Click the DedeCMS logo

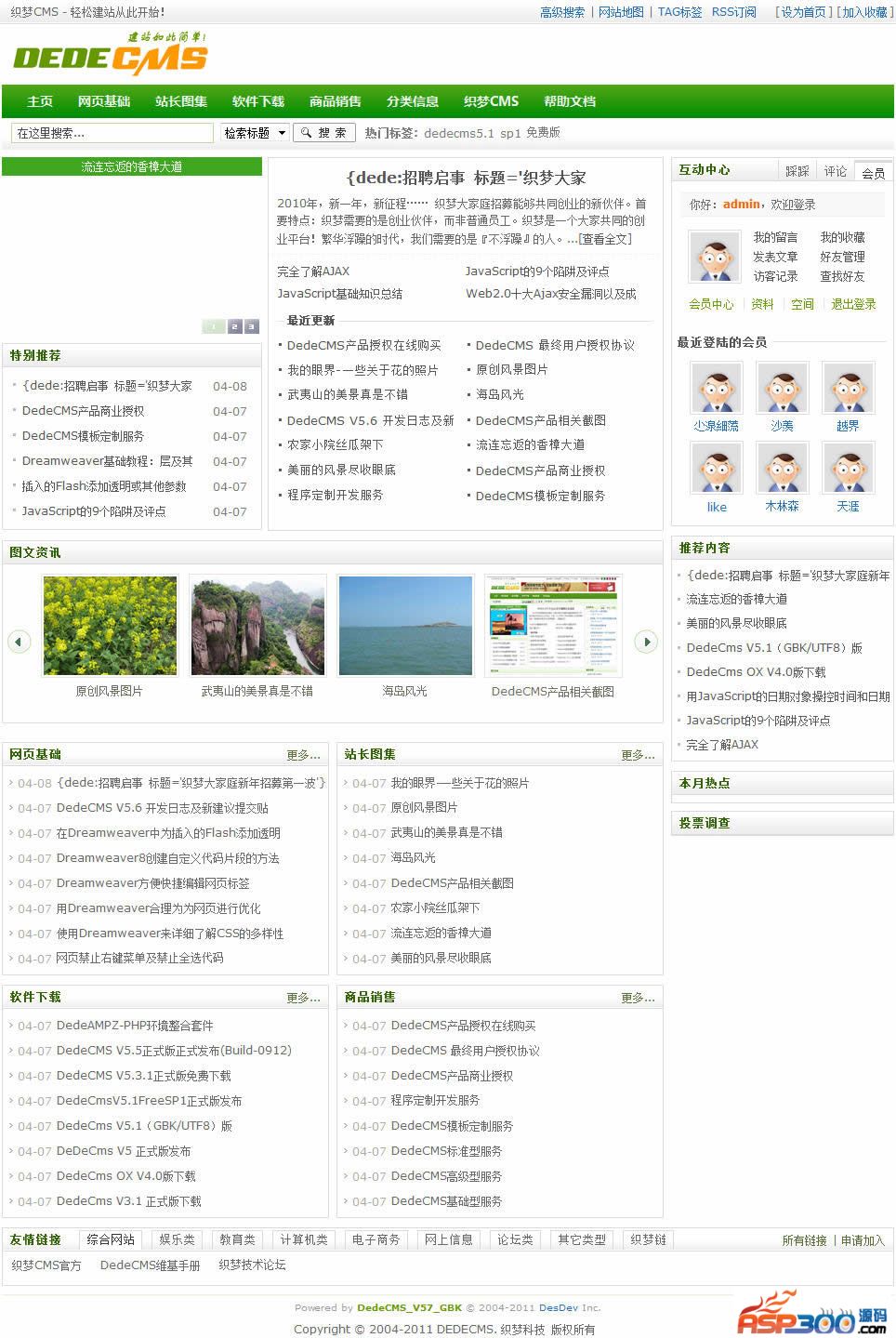tap(111, 55)
